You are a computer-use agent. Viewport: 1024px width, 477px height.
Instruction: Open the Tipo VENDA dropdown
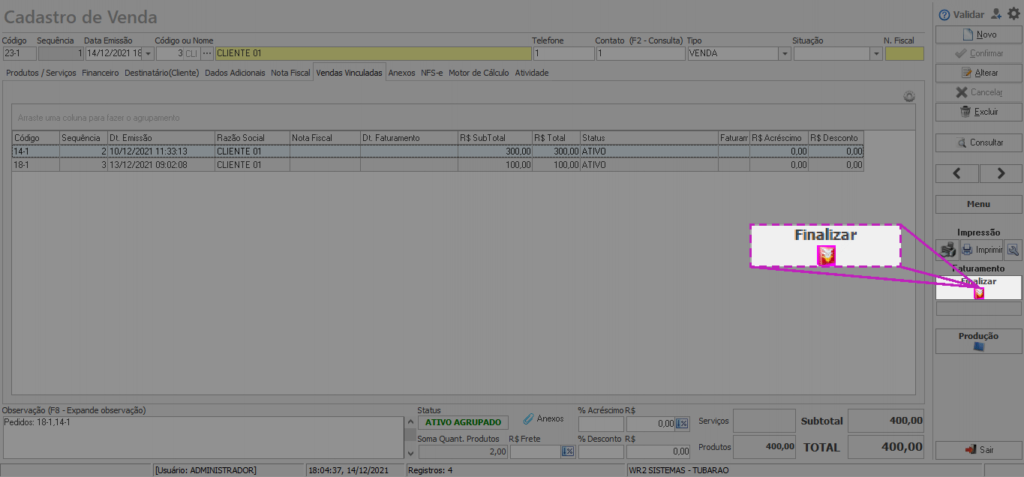tap(783, 54)
